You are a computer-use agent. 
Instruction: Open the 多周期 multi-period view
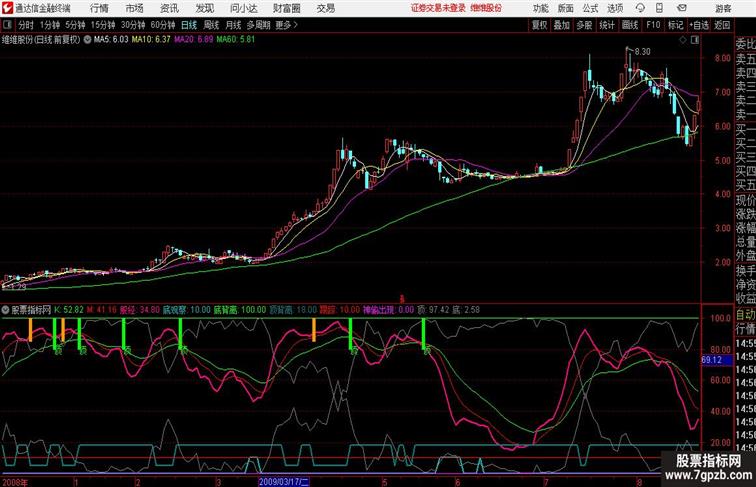pos(258,25)
